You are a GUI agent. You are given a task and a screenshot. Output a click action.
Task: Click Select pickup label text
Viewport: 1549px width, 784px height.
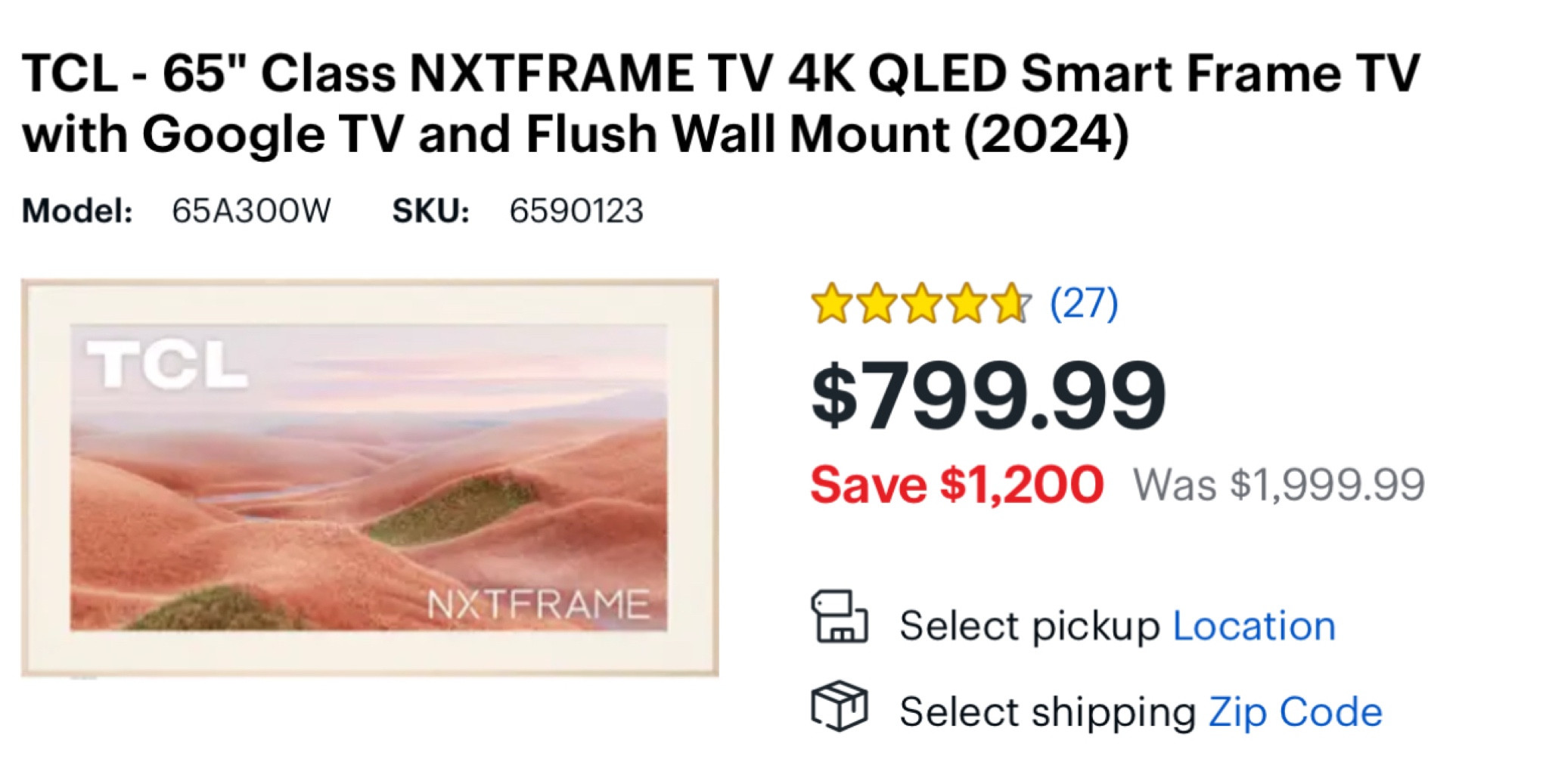1029,625
